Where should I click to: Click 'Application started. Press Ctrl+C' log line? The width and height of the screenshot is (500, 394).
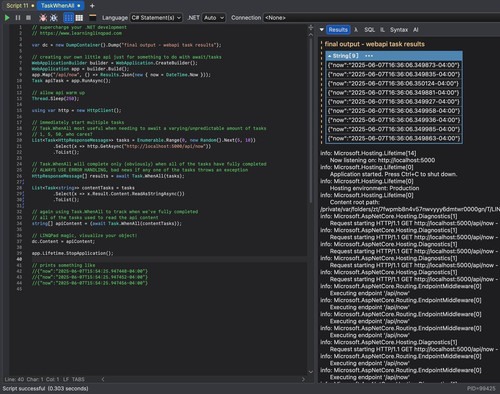(393, 174)
